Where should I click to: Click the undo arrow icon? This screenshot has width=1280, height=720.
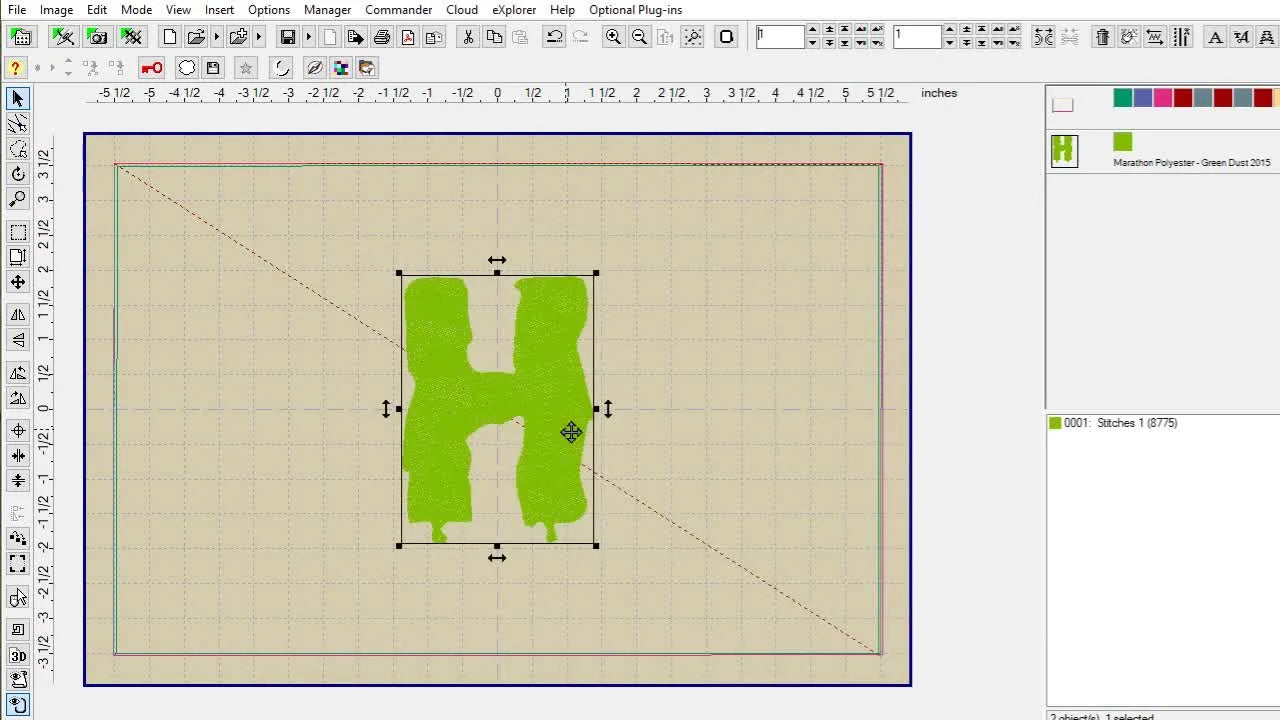click(554, 37)
